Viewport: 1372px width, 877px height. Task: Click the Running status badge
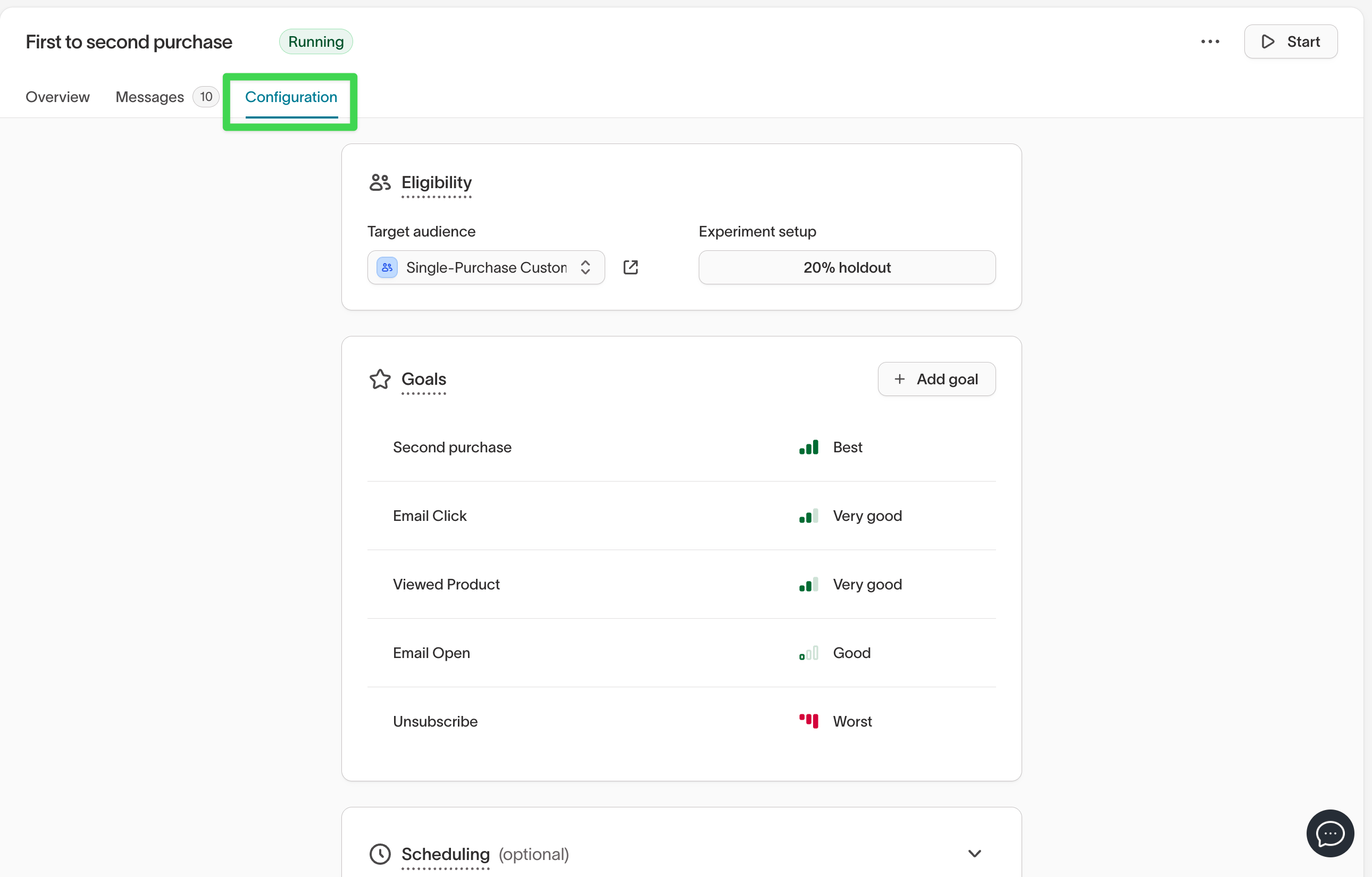tap(316, 41)
